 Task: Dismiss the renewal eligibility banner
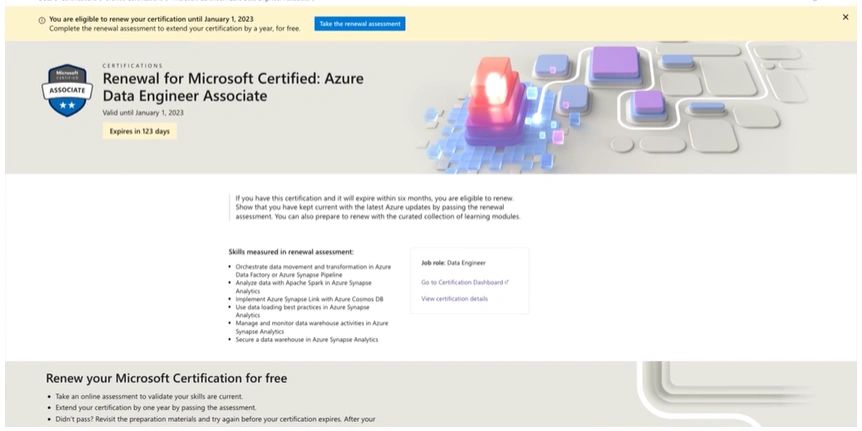[x=845, y=17]
